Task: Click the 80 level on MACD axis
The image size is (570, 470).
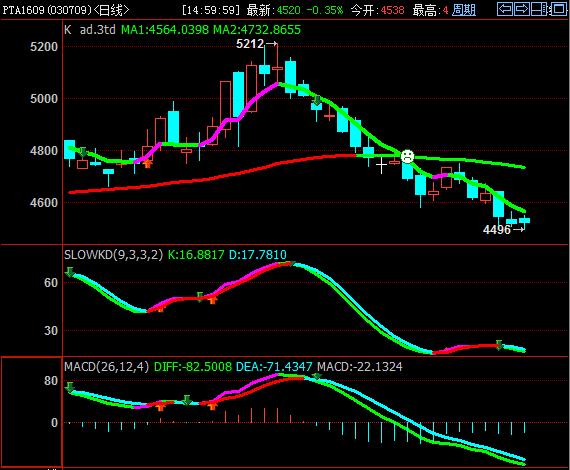Action: [x=51, y=381]
